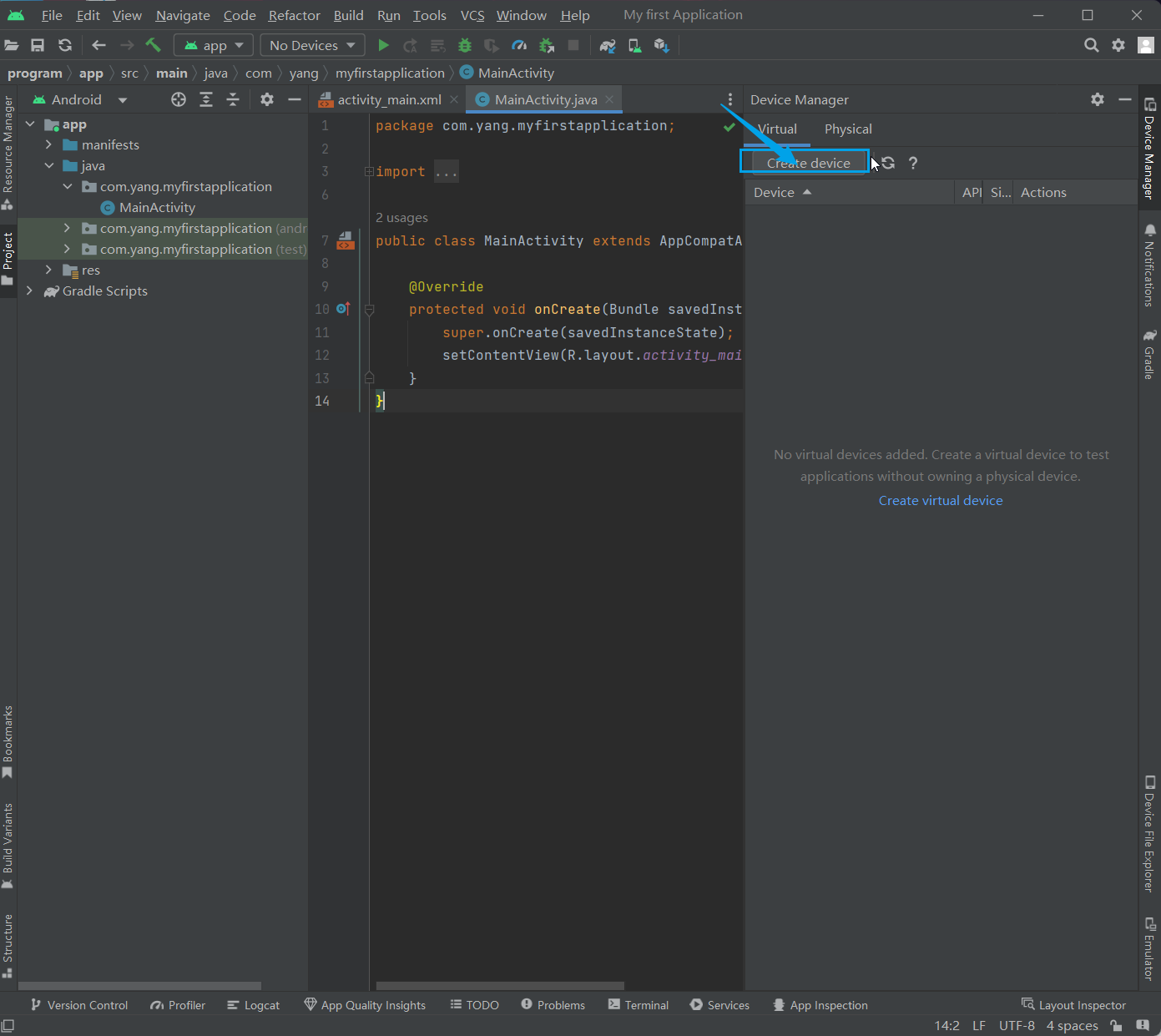Toggle the Build Variants tool window

8,846
